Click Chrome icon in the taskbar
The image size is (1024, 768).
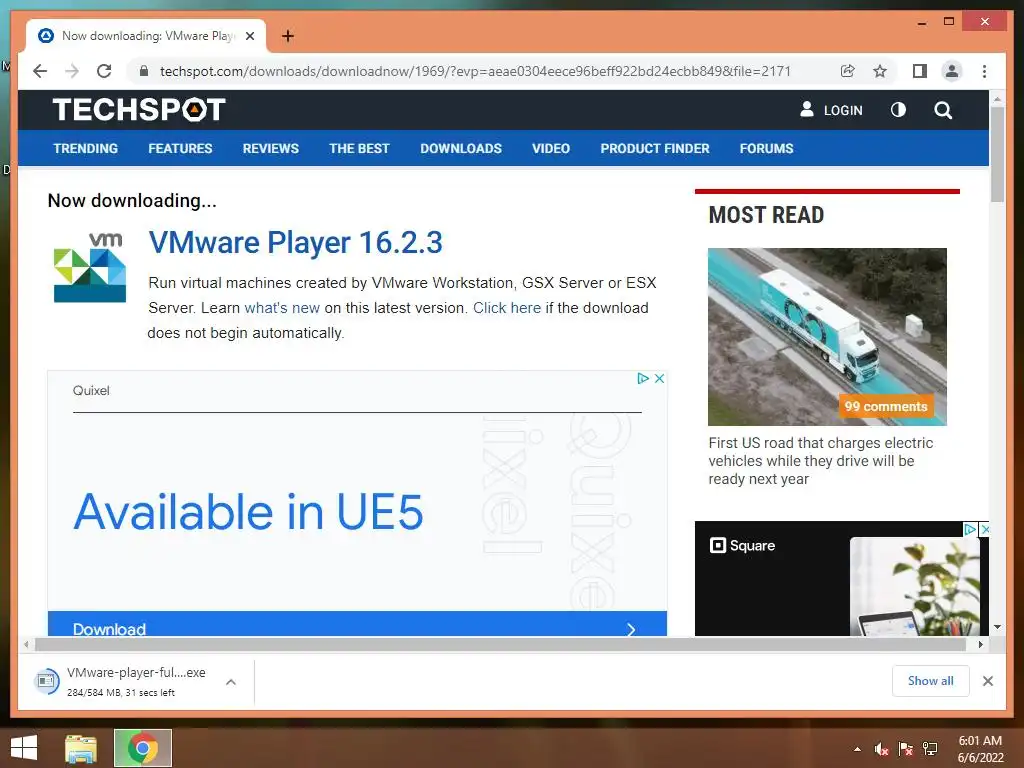[143, 748]
